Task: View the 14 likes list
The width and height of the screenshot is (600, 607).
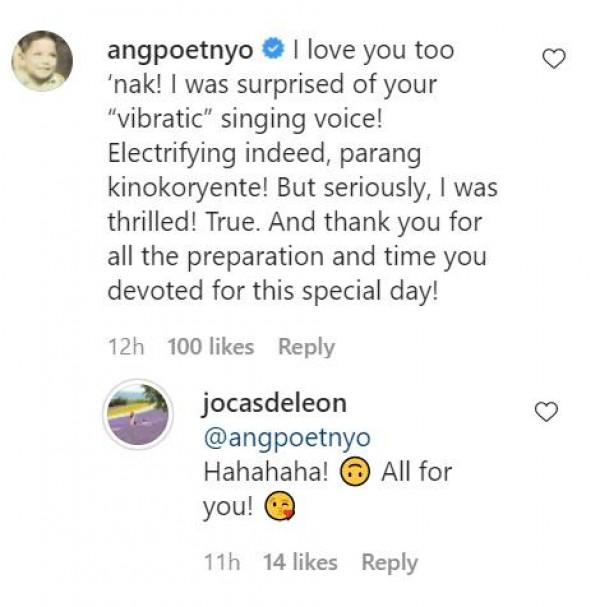Action: tap(300, 563)
